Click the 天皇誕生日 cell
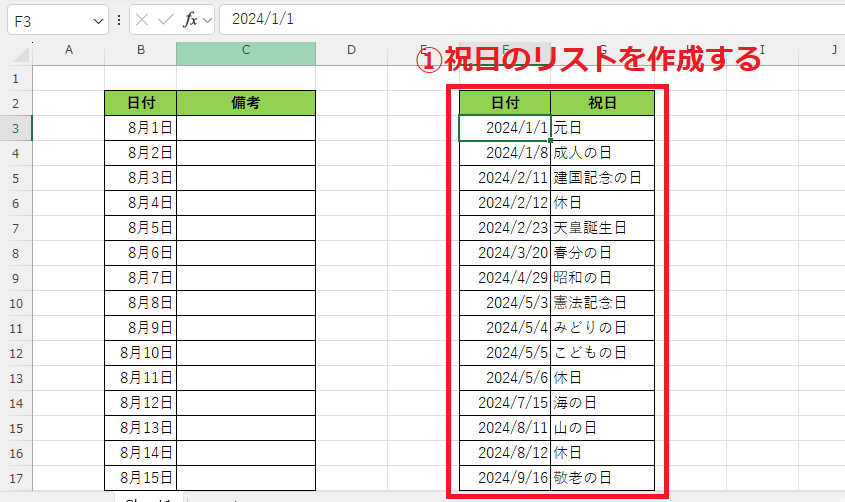 (602, 228)
